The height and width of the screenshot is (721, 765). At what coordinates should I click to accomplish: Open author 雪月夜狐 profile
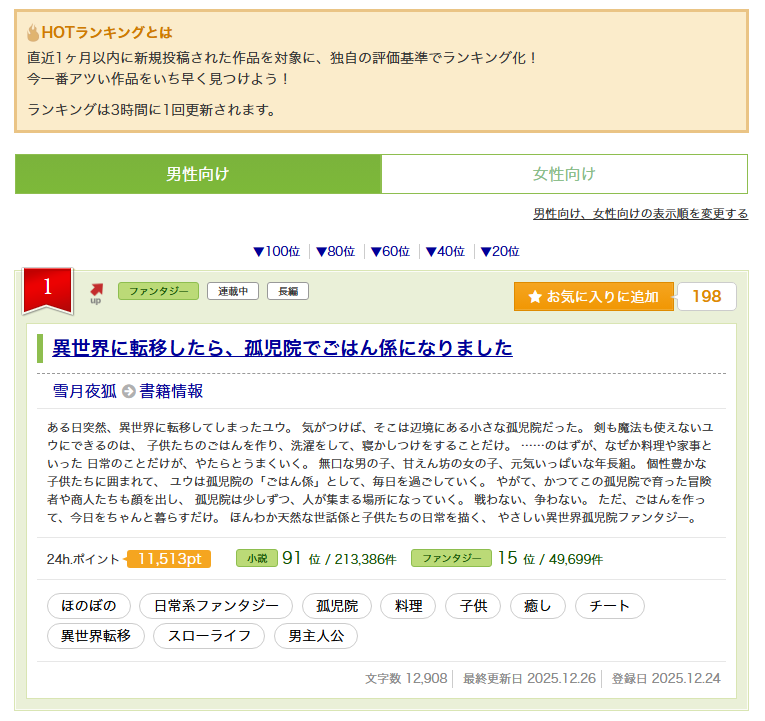coord(84,391)
